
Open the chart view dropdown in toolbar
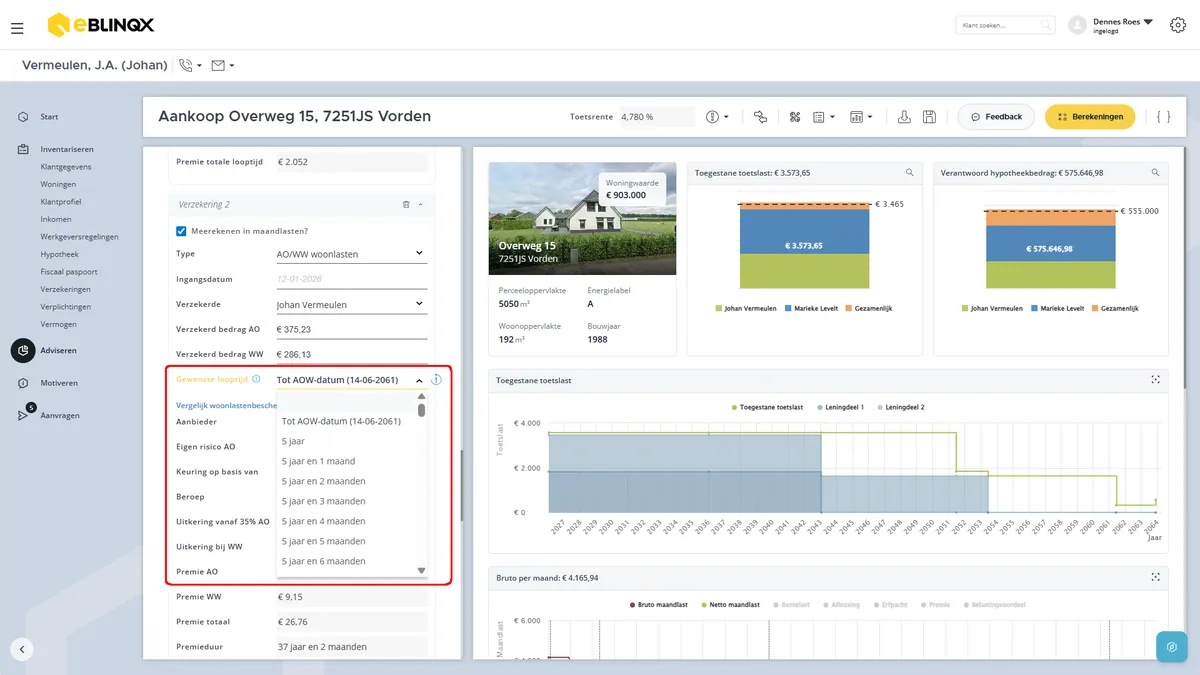coord(860,117)
